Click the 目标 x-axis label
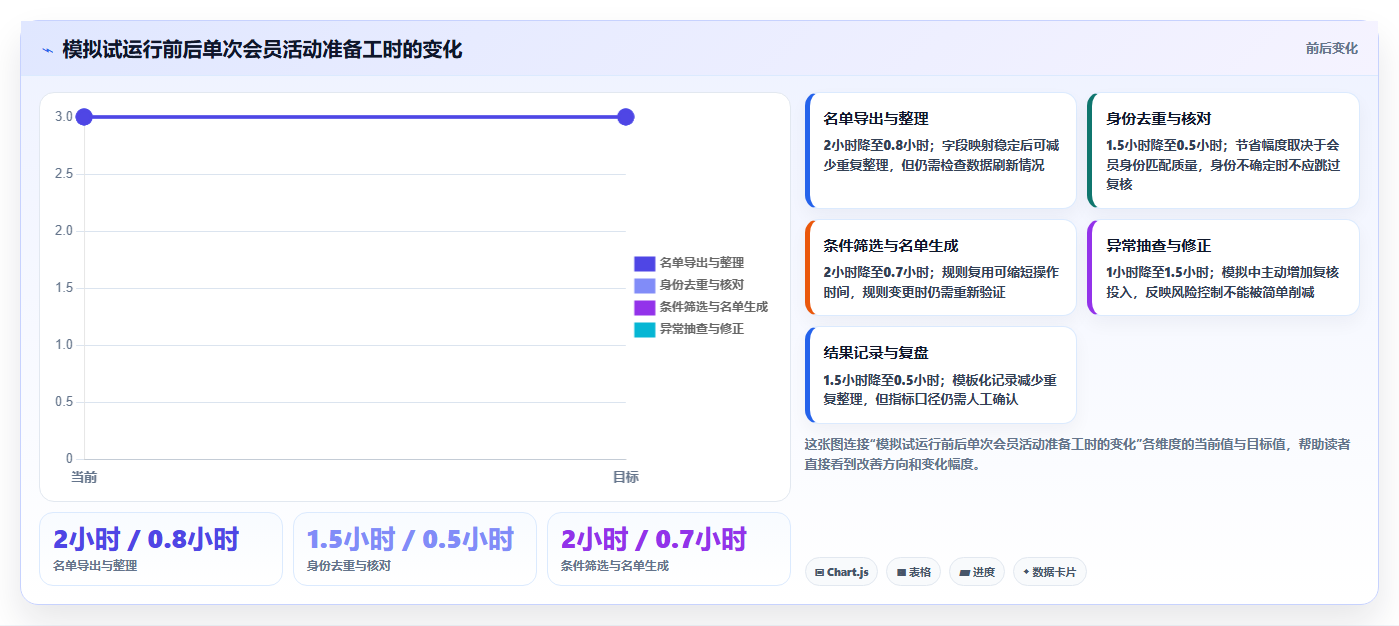The height and width of the screenshot is (626, 1399). (x=626, y=477)
